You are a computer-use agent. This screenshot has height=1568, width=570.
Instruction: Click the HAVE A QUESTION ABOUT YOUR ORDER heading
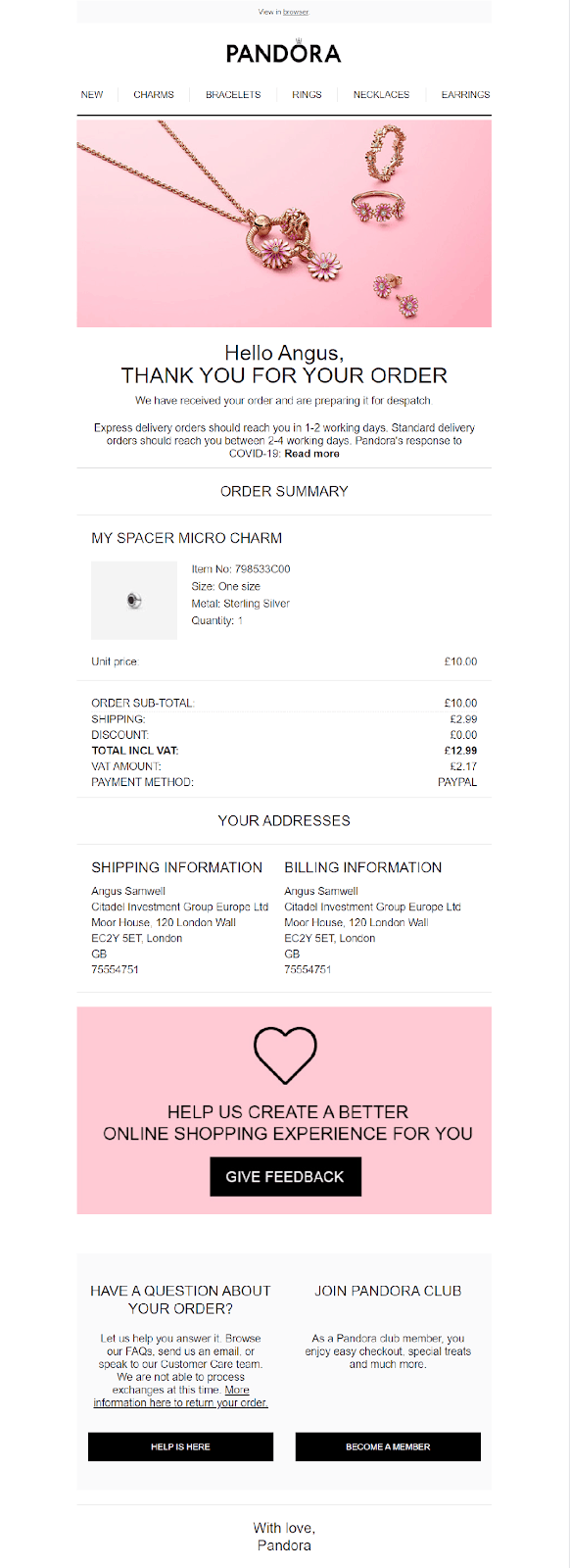pos(180,1299)
